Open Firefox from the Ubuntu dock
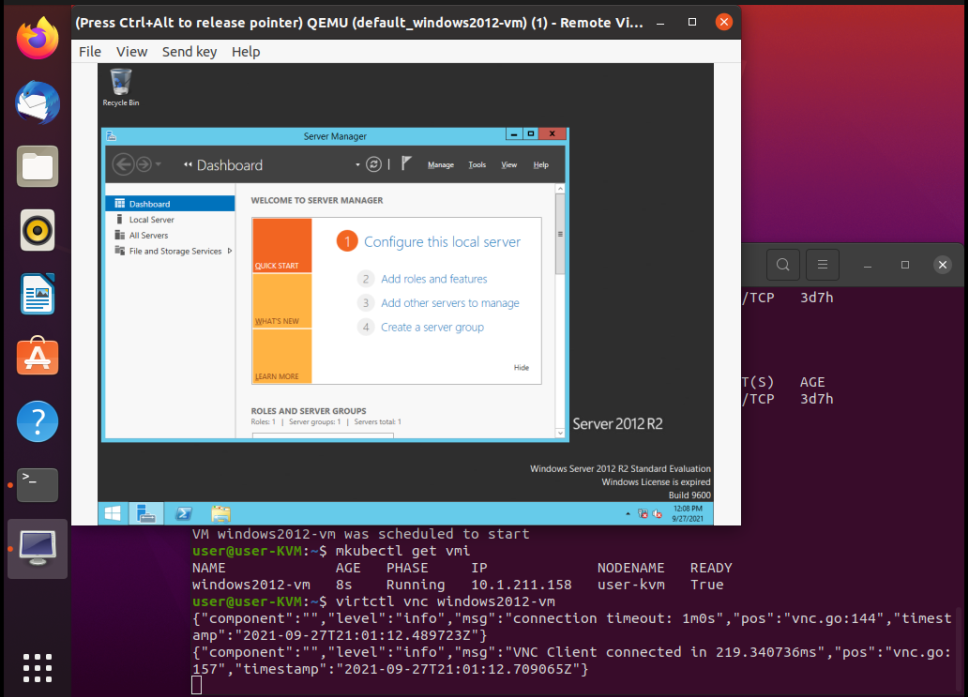Viewport: 968px width, 697px height. pos(38,38)
